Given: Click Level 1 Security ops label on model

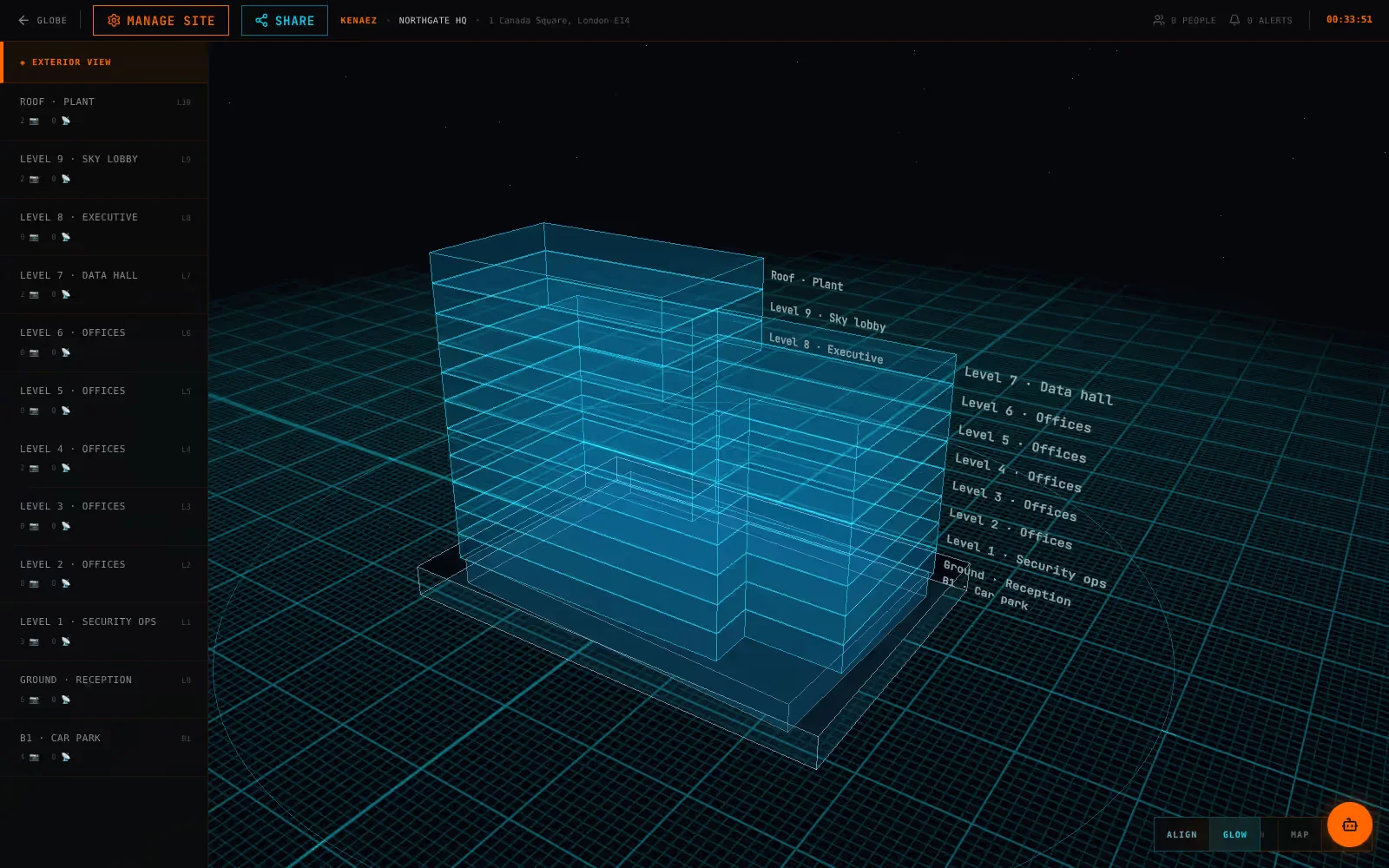Looking at the screenshot, I should [1026, 562].
